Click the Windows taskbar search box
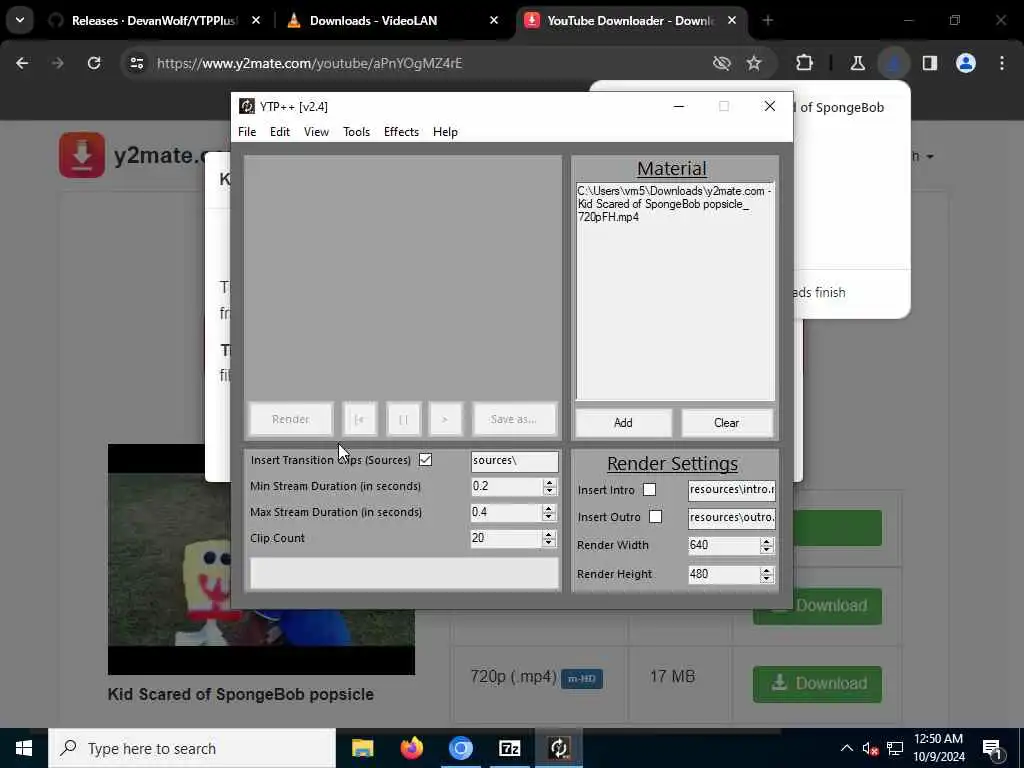The image size is (1024, 768). click(192, 748)
